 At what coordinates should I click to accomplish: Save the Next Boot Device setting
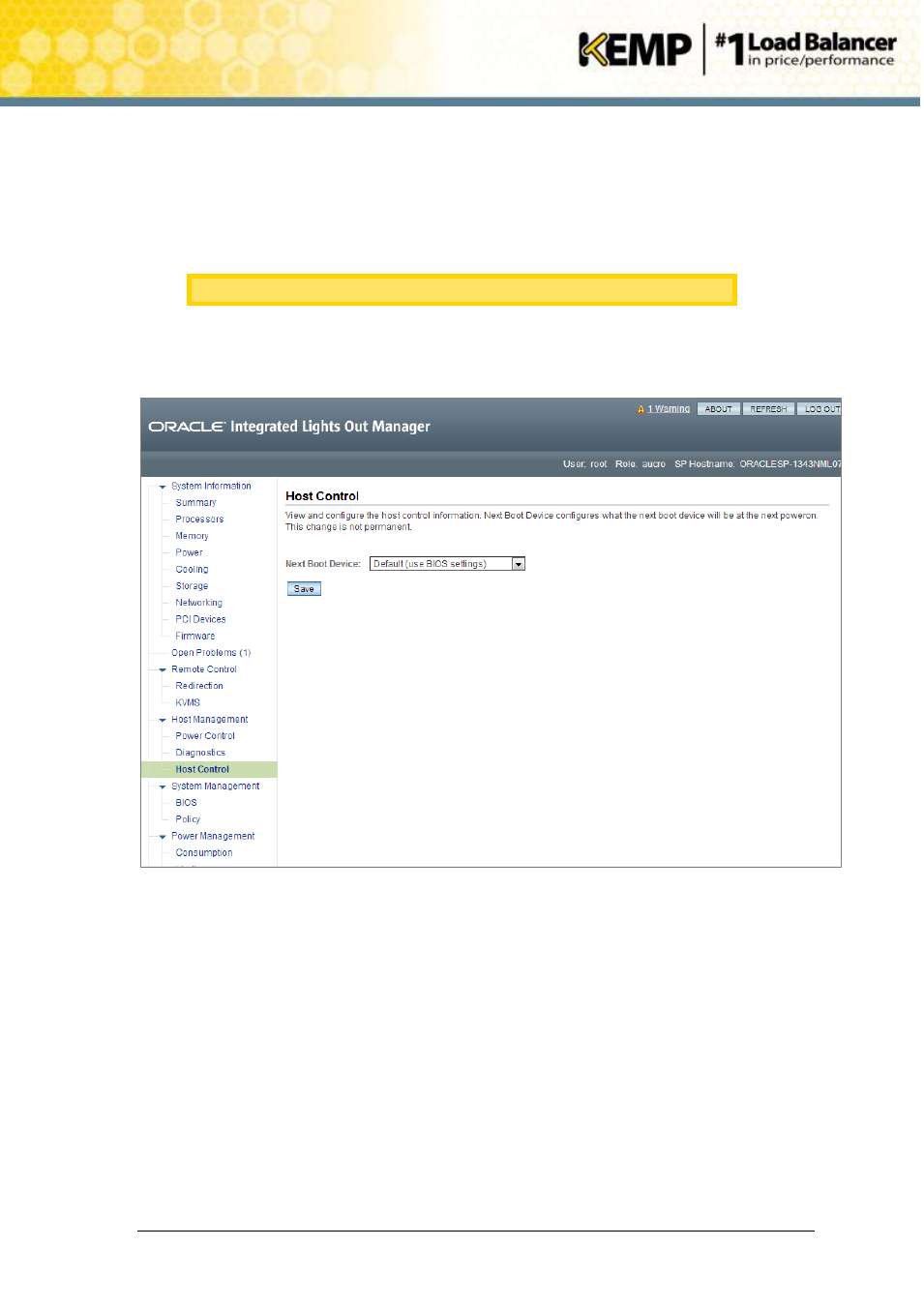coord(304,589)
